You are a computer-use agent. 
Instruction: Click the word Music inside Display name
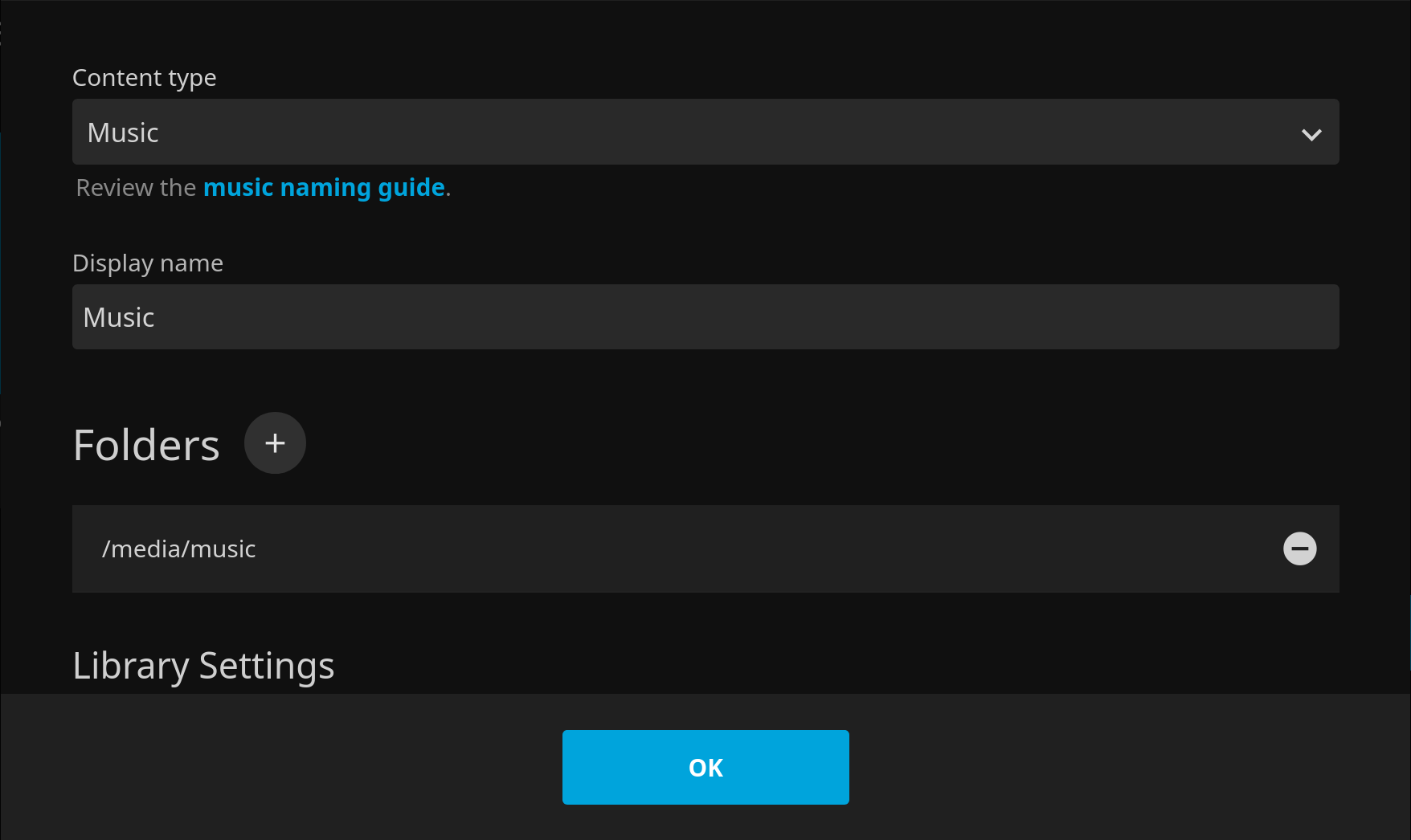click(119, 318)
